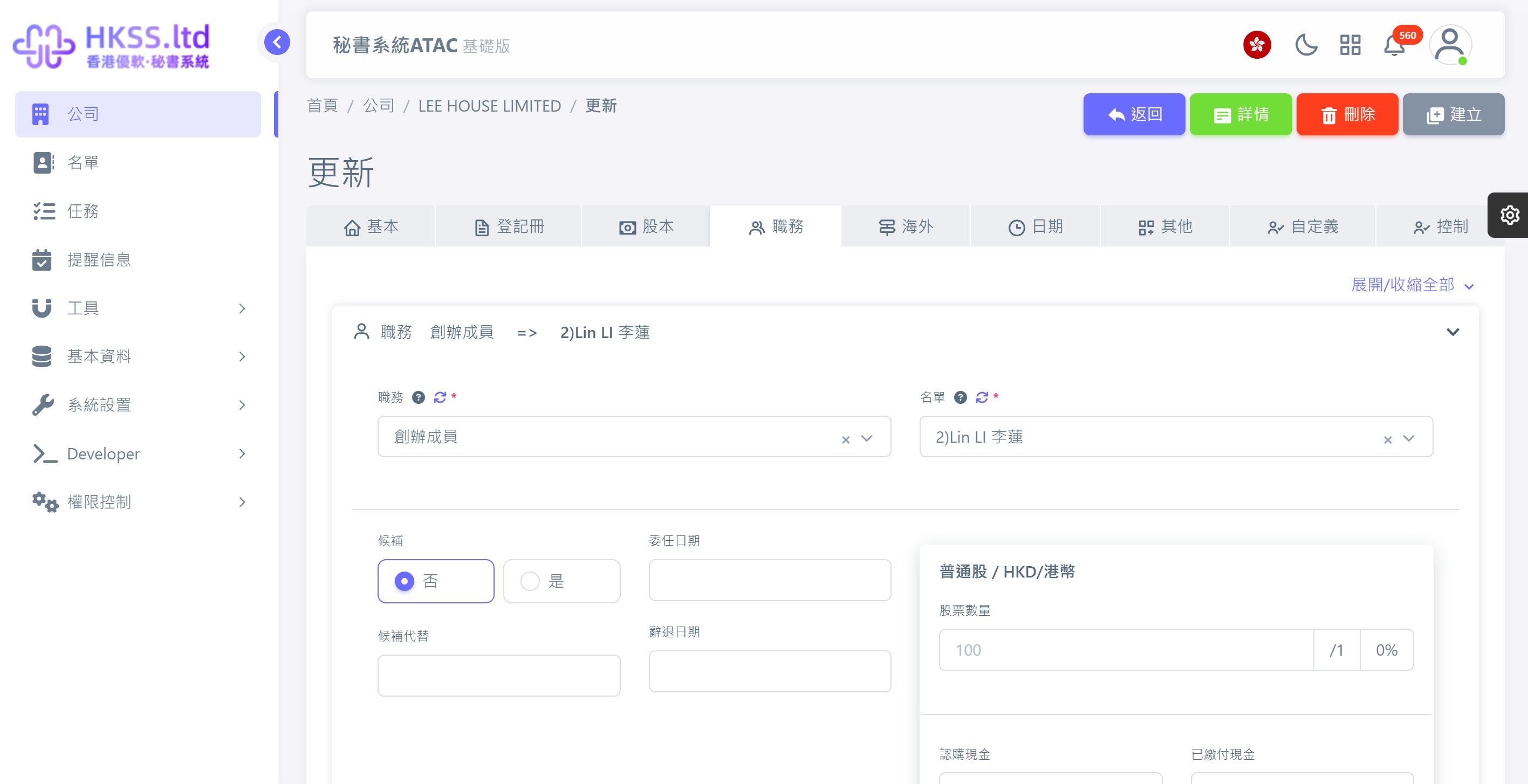Click the '0%' share percentage addon
Image resolution: width=1528 pixels, height=784 pixels.
point(1387,650)
